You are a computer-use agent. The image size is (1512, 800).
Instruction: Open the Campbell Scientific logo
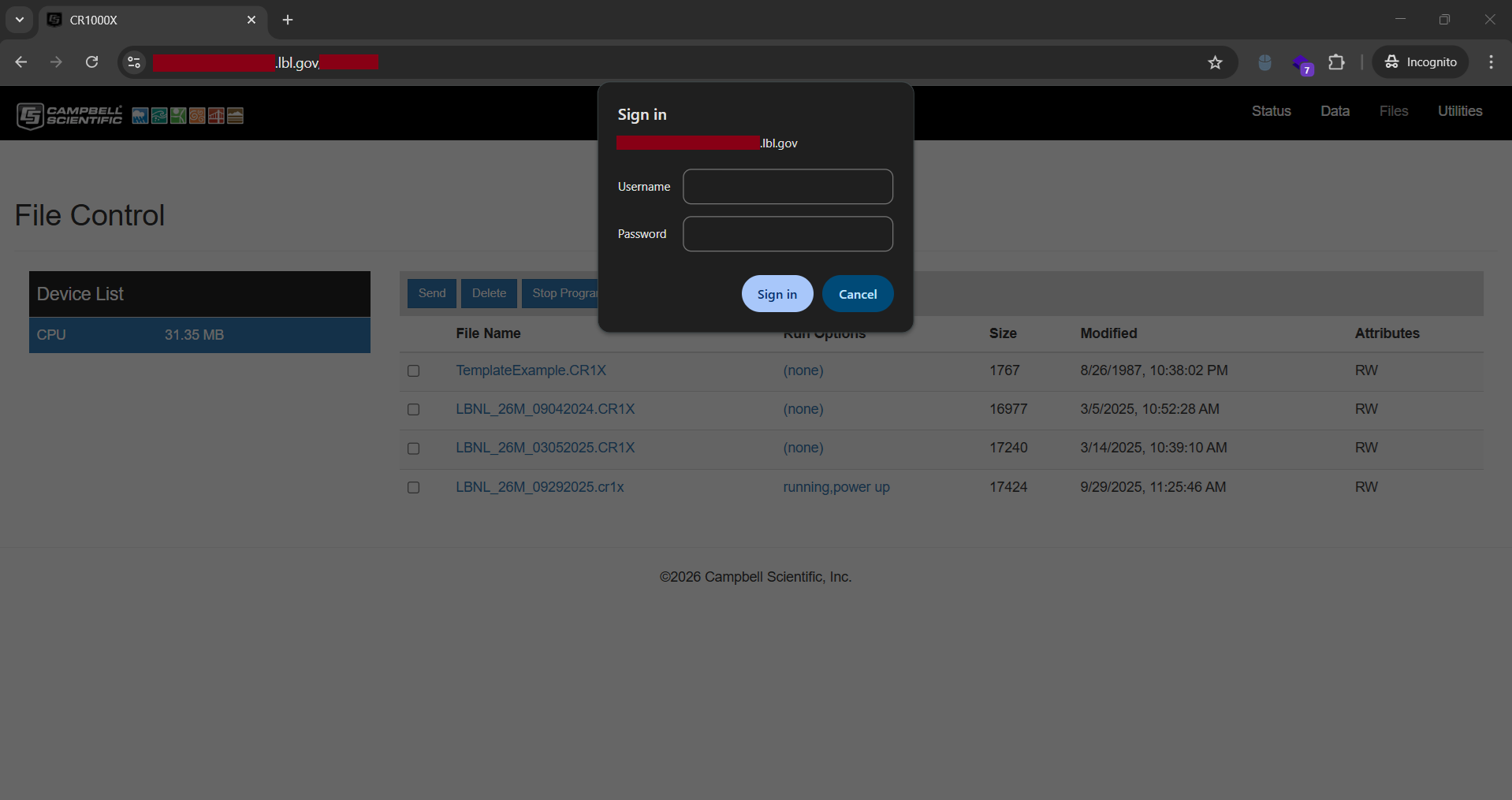(69, 115)
